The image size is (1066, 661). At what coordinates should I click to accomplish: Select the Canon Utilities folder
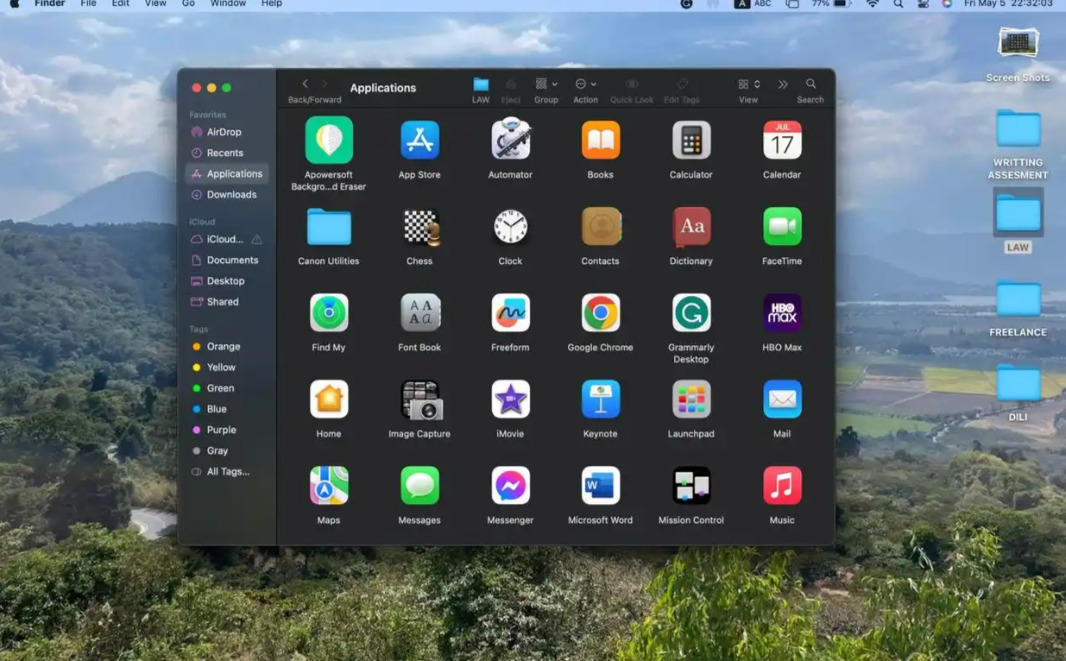(x=328, y=226)
